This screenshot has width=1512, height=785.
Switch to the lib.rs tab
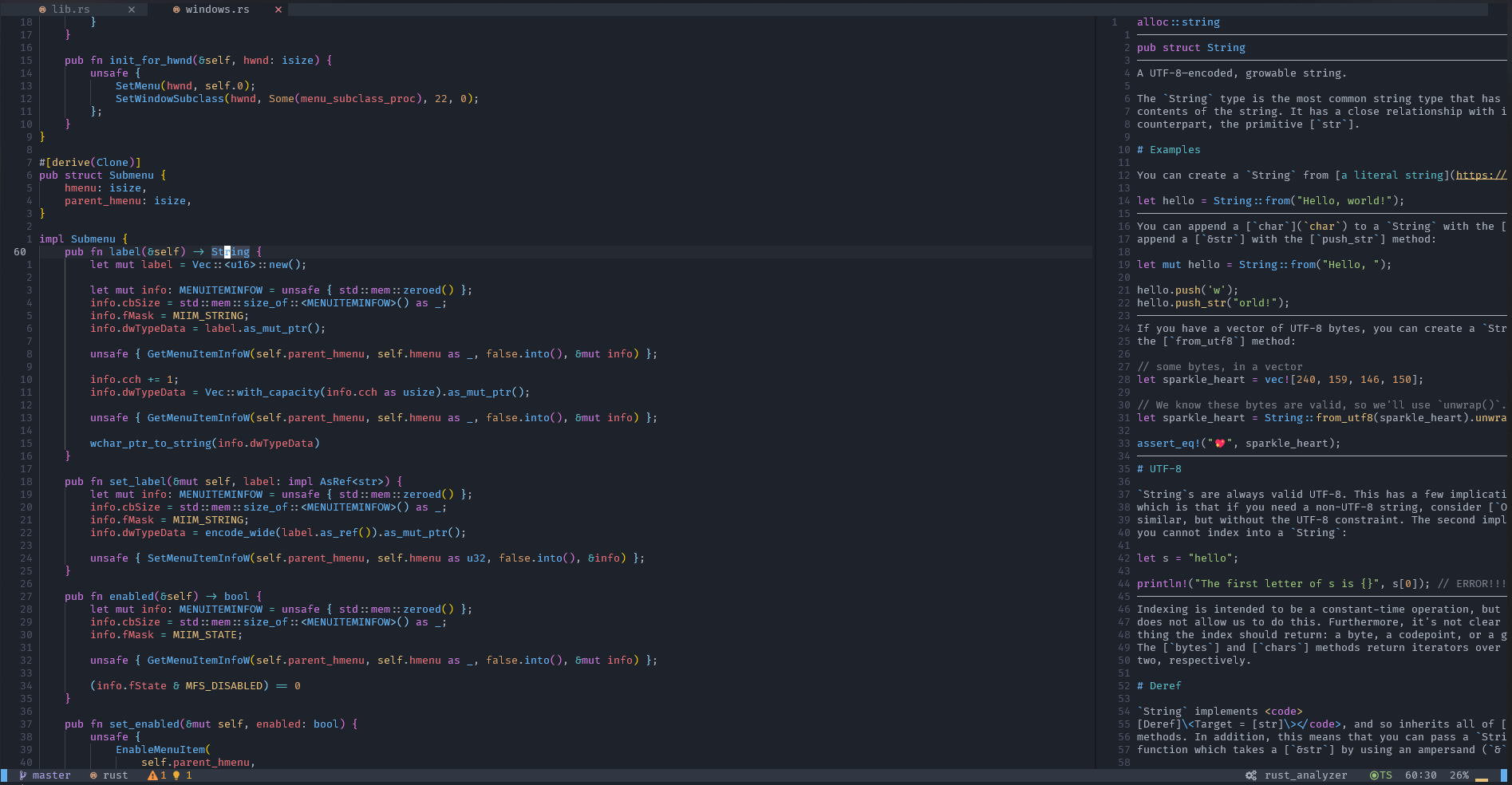tap(71, 10)
